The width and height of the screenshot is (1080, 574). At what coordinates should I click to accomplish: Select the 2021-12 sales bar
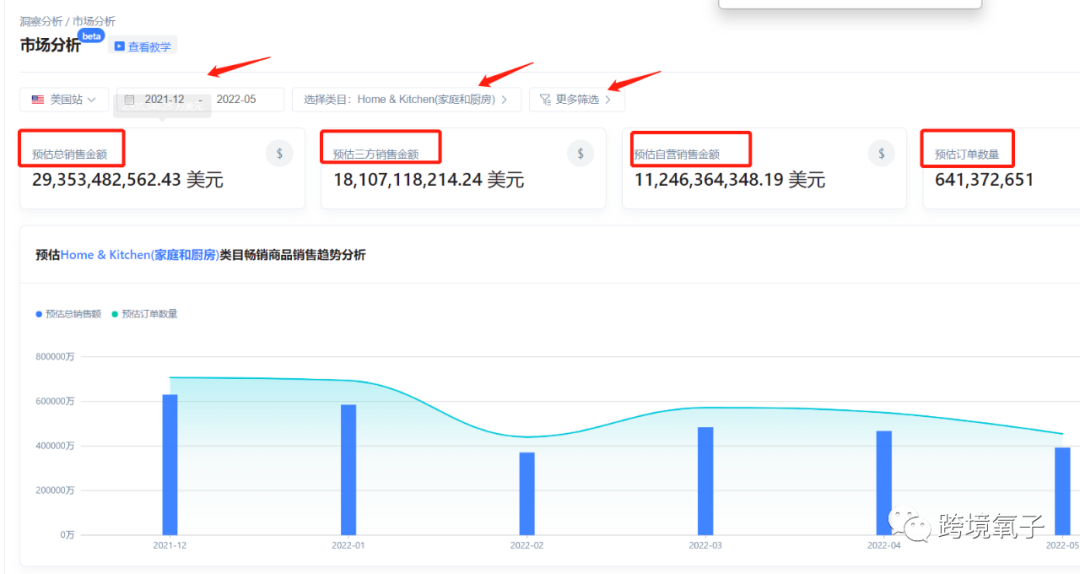169,464
